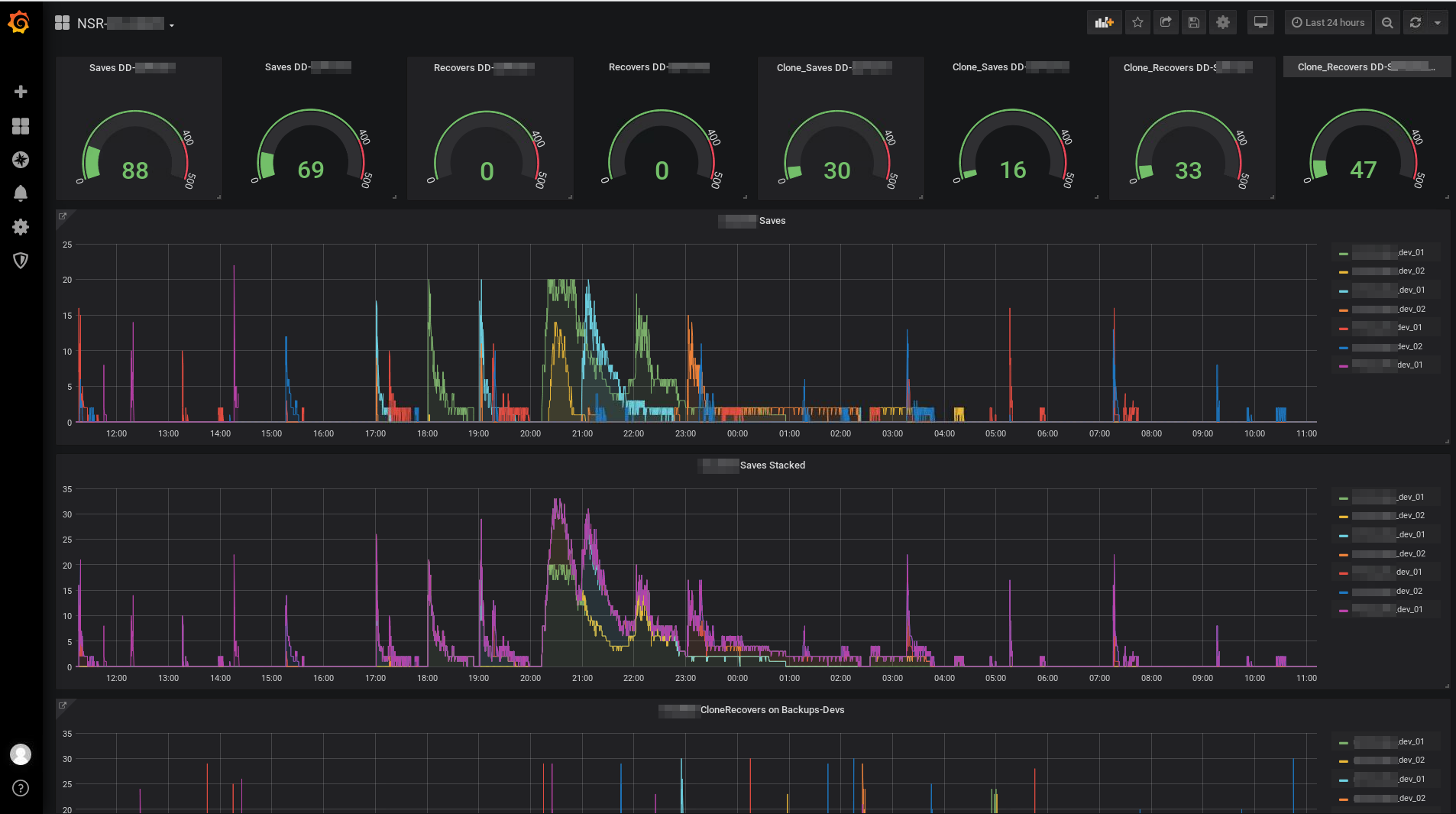Open CloneRecovers on Backups-Devs title menu
The image size is (1456, 814).
tap(752, 710)
